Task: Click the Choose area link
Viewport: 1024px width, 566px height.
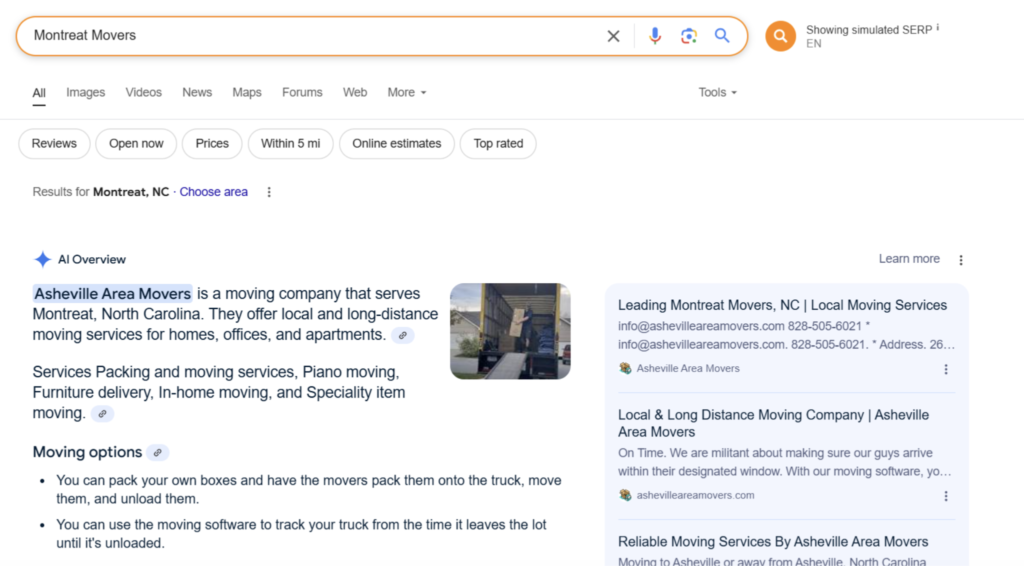Action: tap(213, 192)
